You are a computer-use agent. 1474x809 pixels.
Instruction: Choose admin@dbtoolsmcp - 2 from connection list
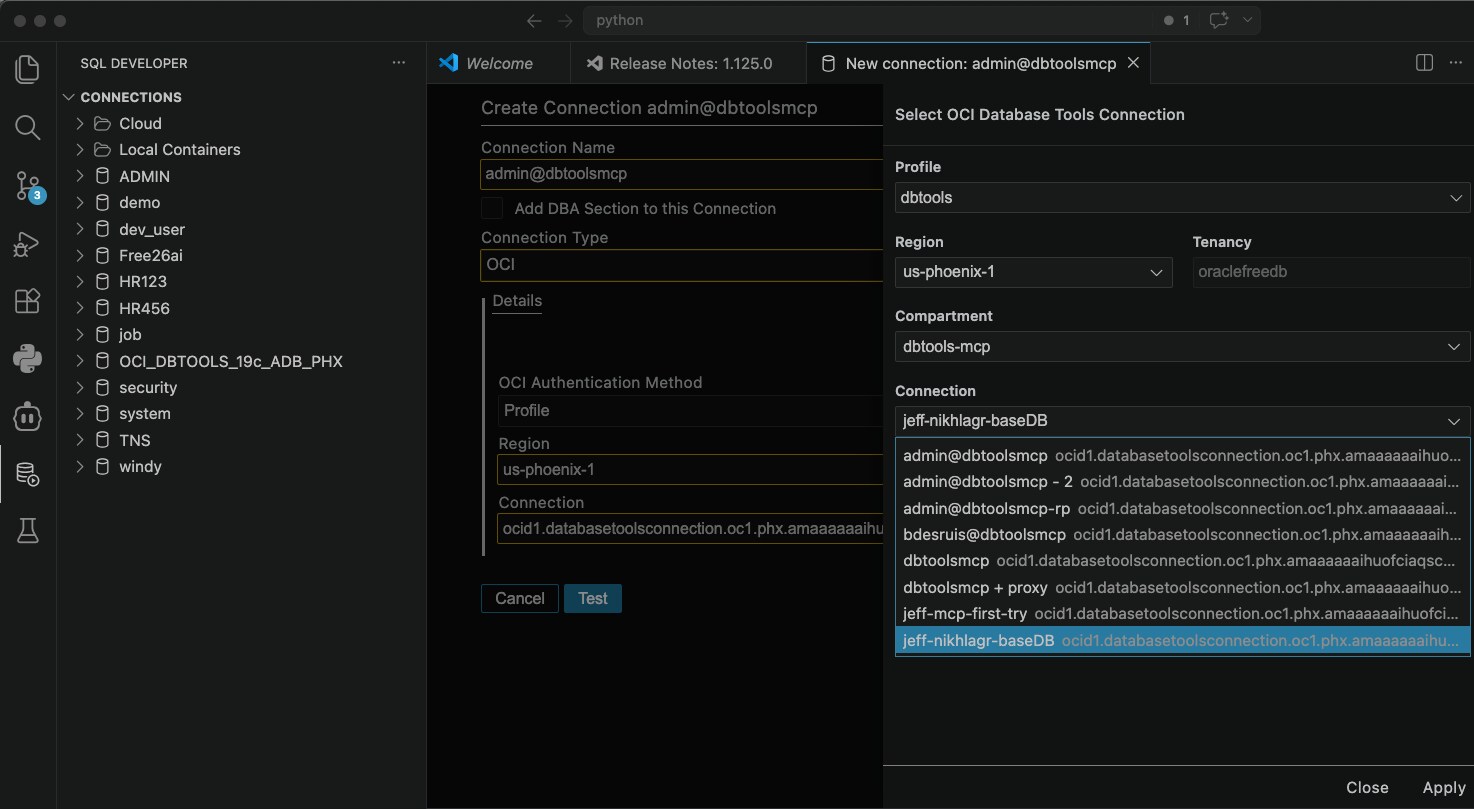[1182, 482]
